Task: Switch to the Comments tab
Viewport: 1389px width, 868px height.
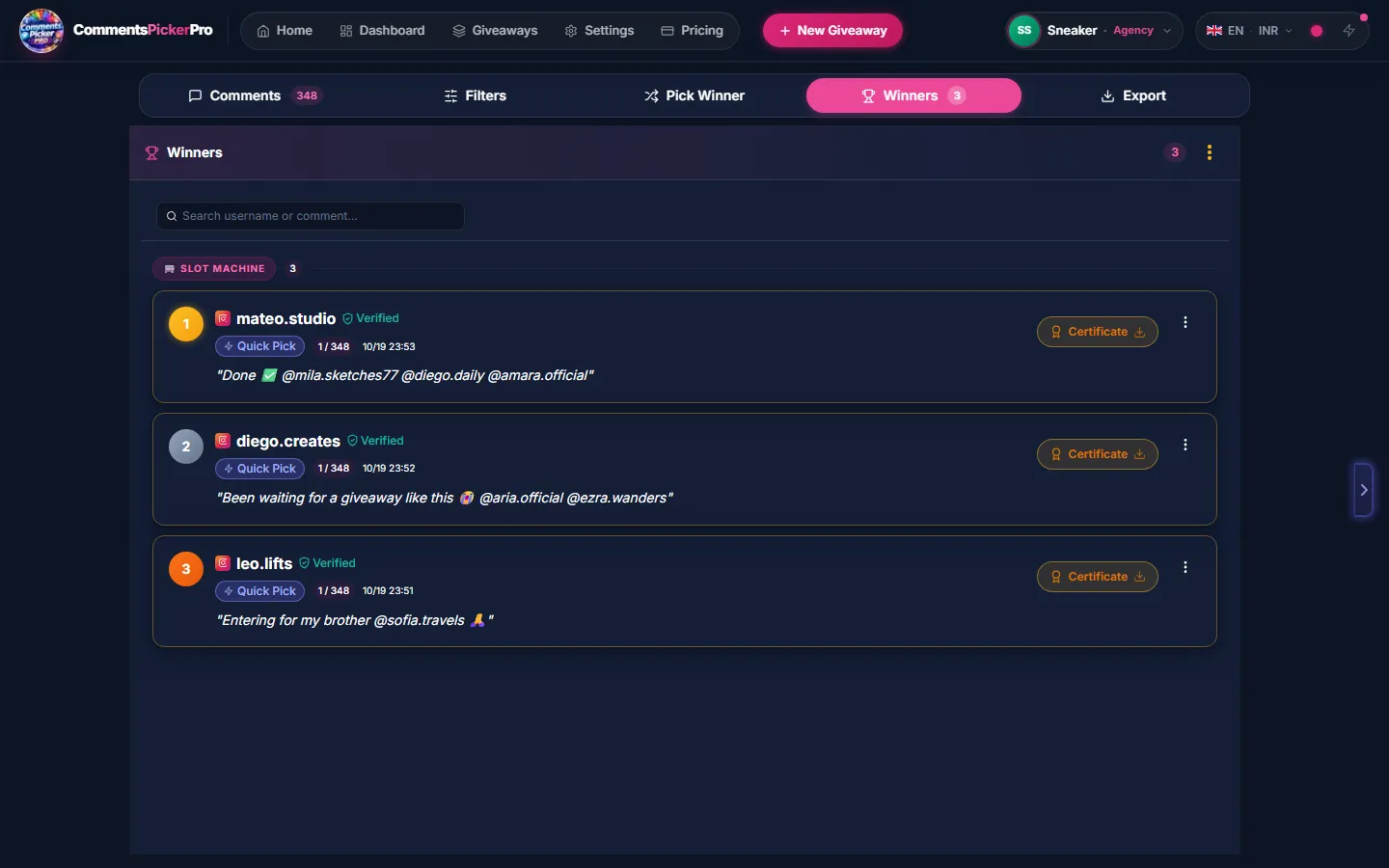Action: [x=254, y=95]
